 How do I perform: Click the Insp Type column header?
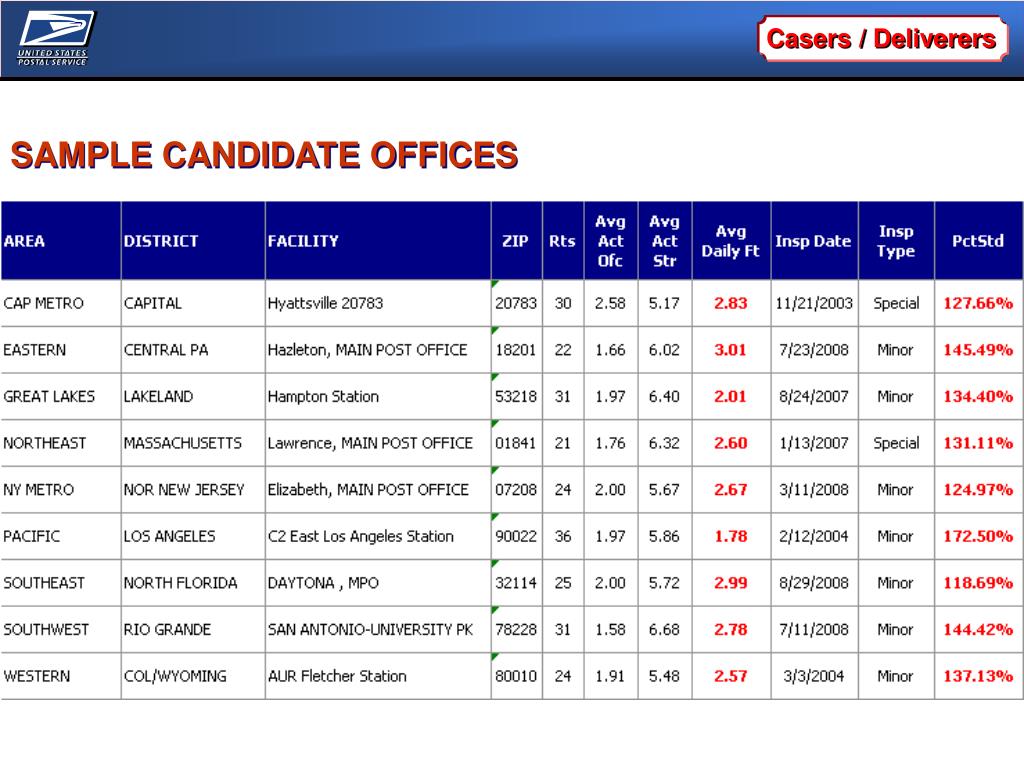(x=896, y=241)
